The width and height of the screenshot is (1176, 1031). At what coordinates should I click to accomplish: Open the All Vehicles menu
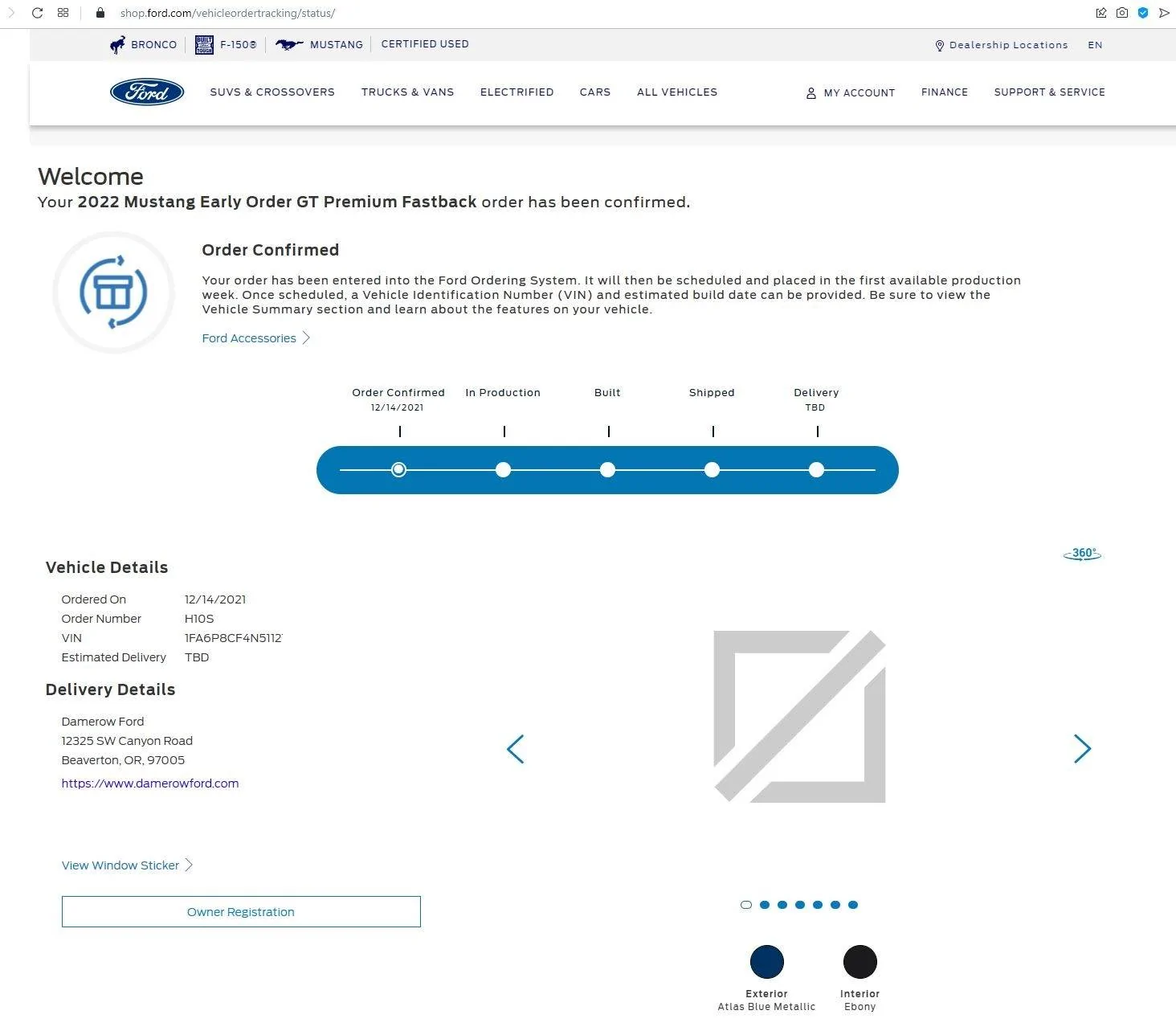click(677, 92)
